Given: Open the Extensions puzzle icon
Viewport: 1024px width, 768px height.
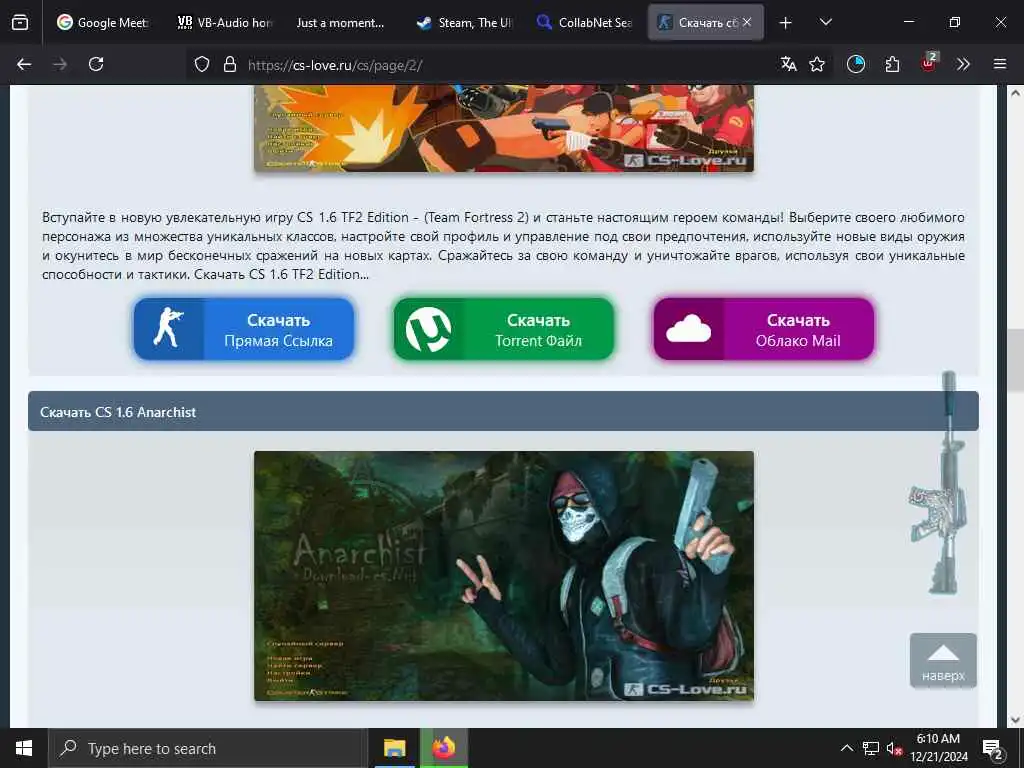Looking at the screenshot, I should tap(892, 64).
